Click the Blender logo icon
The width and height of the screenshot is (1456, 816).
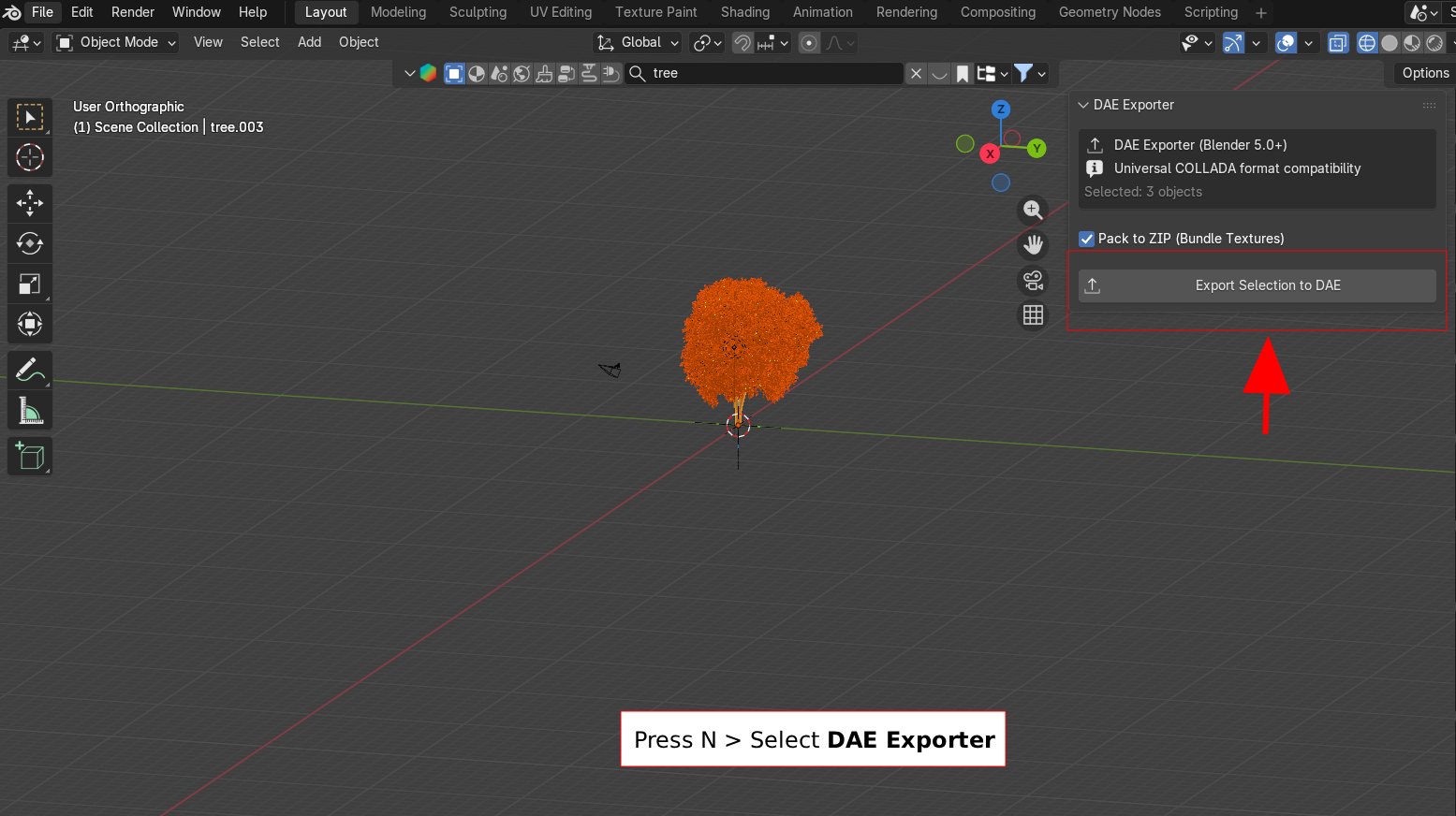pyautogui.click(x=12, y=12)
